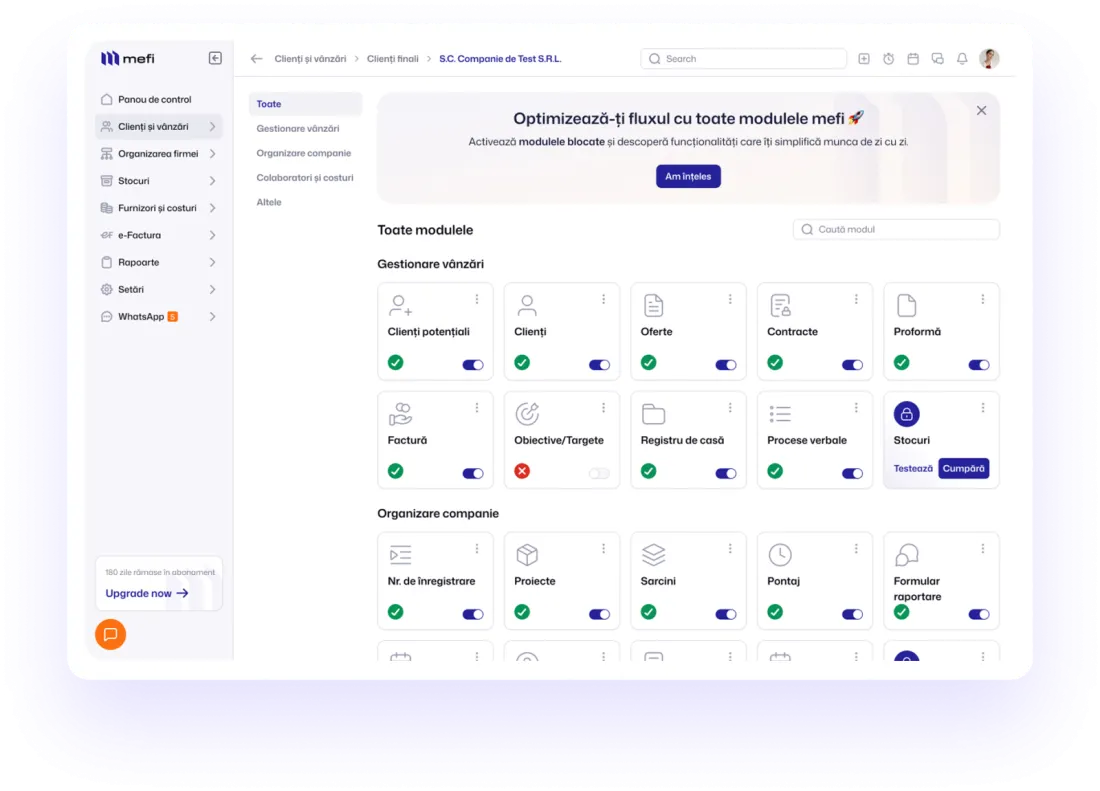Click the Contracte module icon
Viewport: 1100px width, 791px height.
click(x=780, y=306)
